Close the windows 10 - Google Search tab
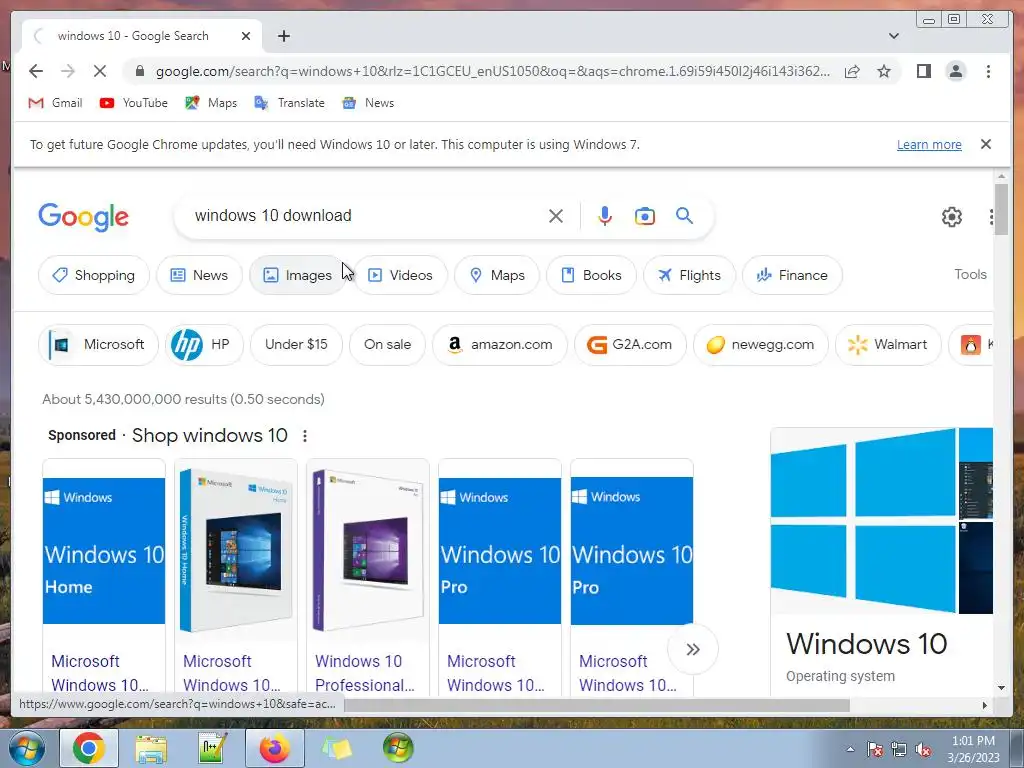 (x=246, y=36)
